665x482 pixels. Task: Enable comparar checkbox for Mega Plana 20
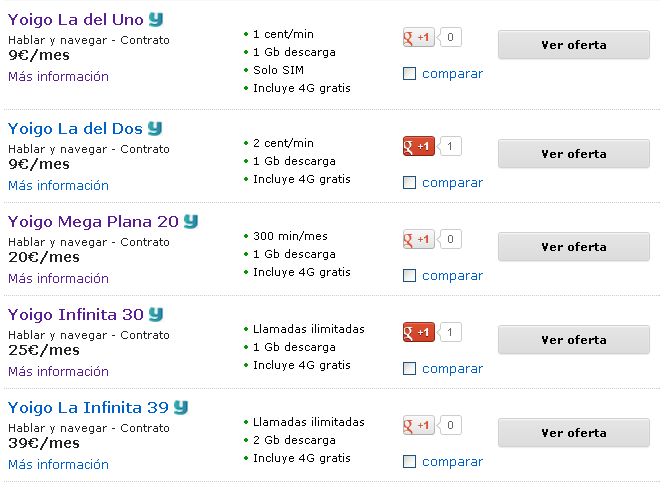point(409,276)
